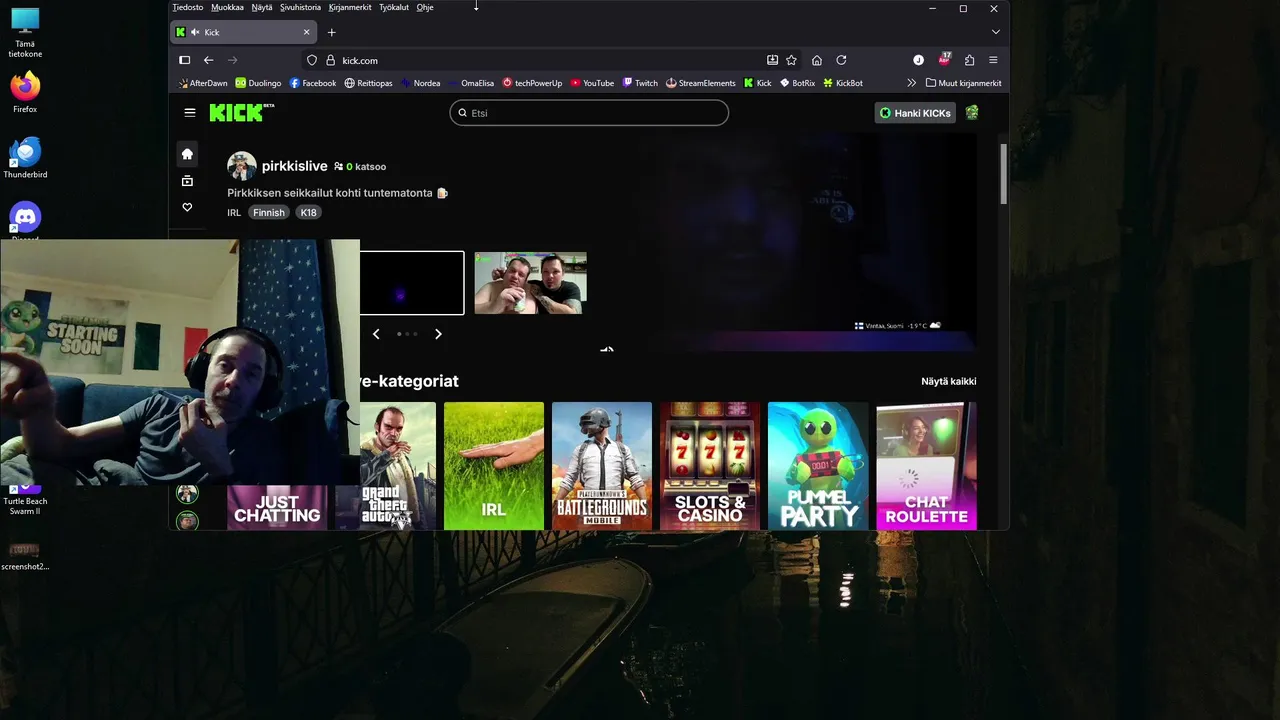
Task: Click the K18 tag
Action: pyautogui.click(x=308, y=212)
